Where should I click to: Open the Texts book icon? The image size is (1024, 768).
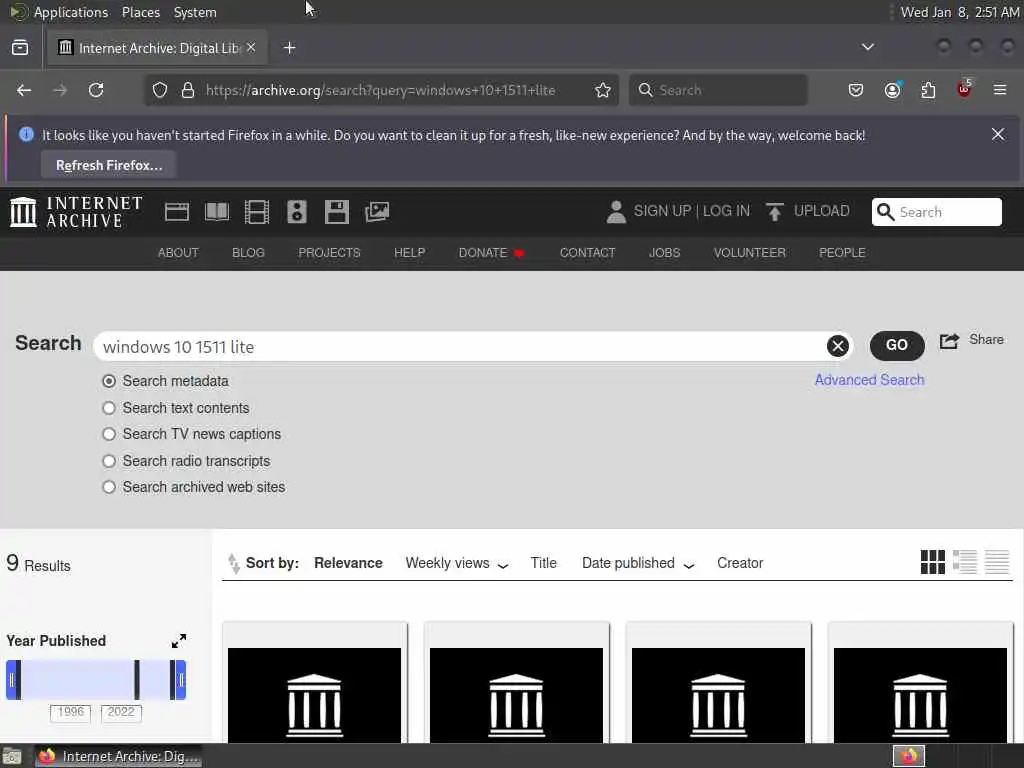217,212
